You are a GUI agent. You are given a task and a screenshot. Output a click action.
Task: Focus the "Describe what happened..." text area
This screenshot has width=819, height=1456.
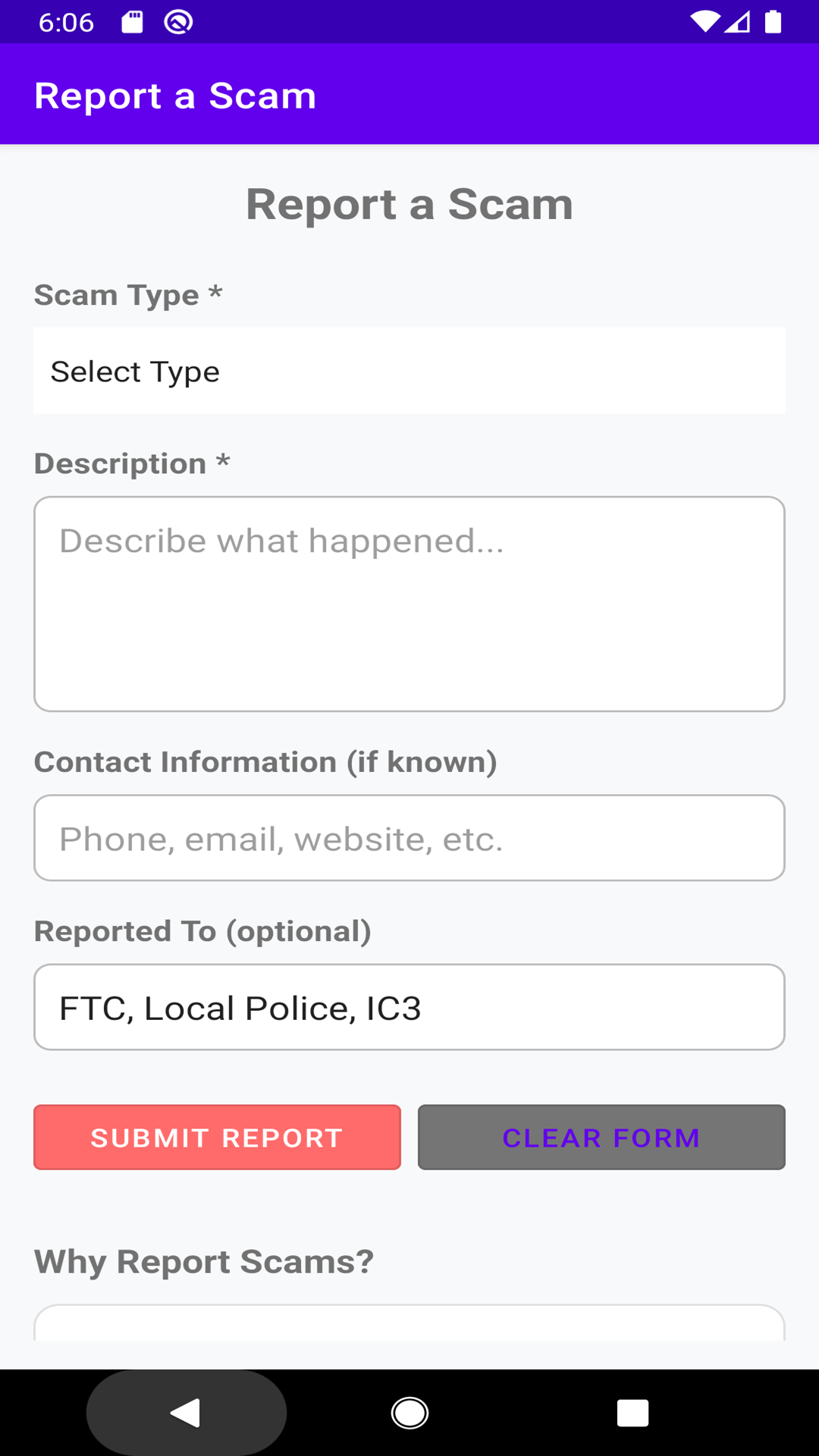point(409,604)
